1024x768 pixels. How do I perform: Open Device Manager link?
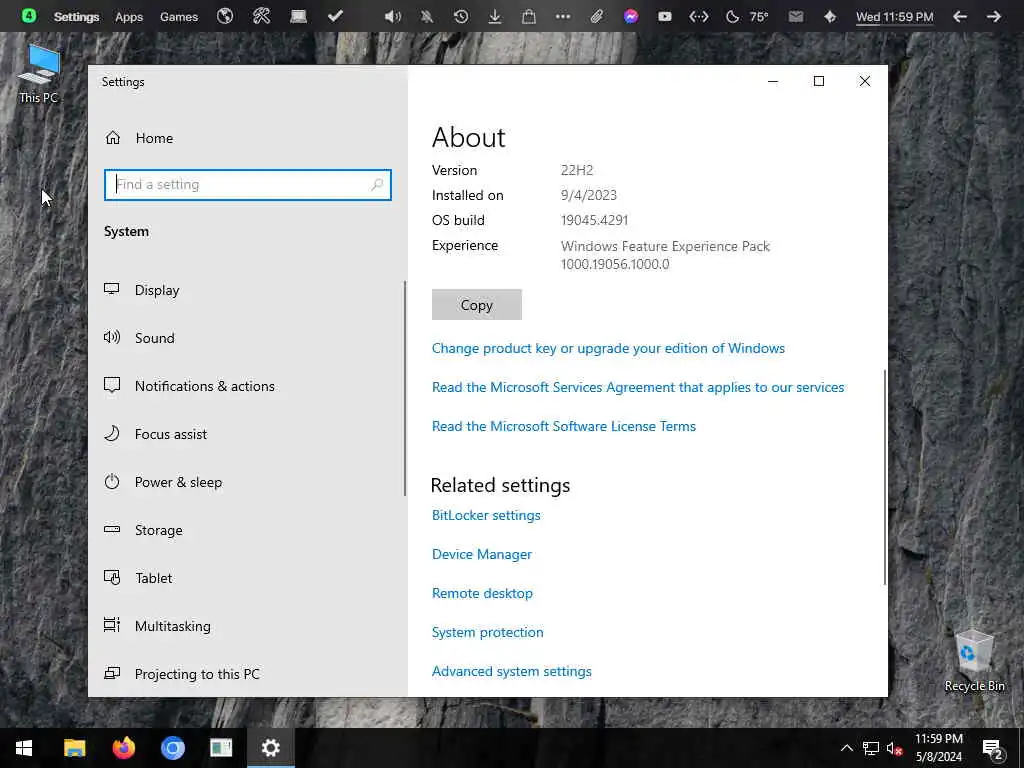(x=481, y=554)
